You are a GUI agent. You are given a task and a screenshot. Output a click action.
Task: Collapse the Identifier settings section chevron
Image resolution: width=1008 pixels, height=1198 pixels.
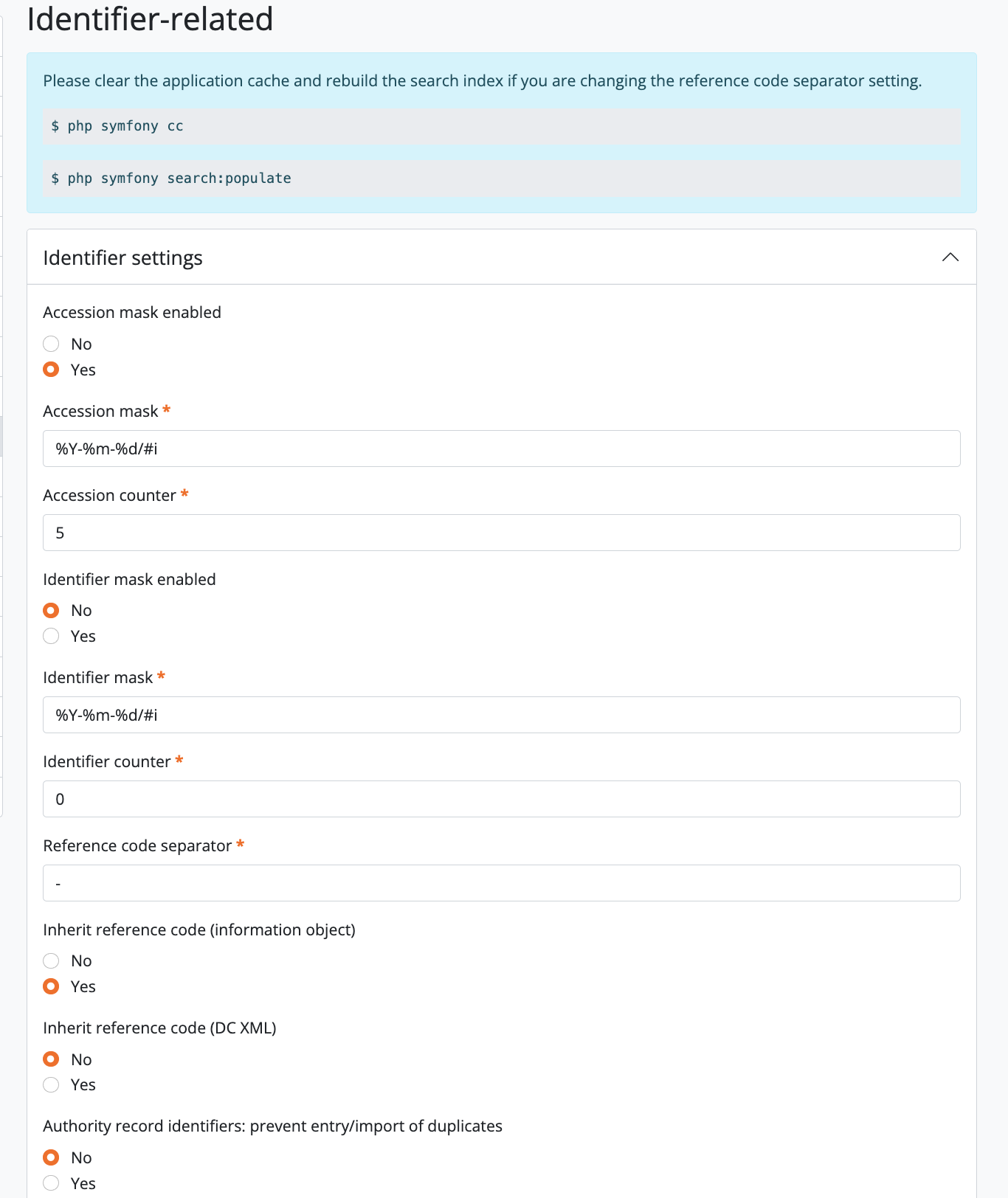click(x=950, y=257)
